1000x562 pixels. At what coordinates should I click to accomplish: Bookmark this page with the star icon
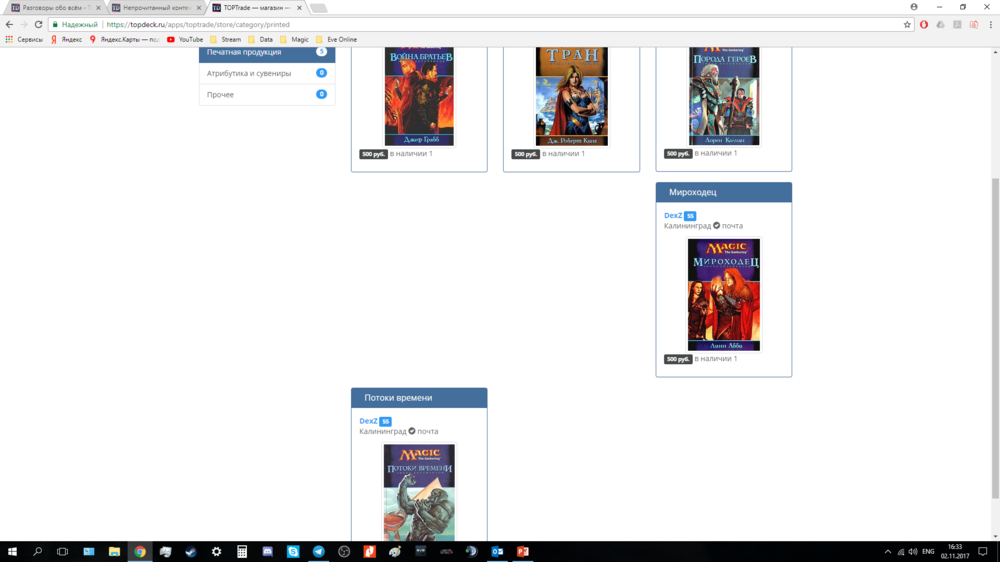point(907,24)
